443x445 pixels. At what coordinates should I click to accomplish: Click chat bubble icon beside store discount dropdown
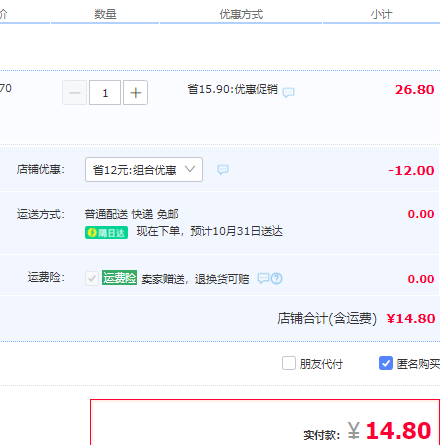(223, 170)
